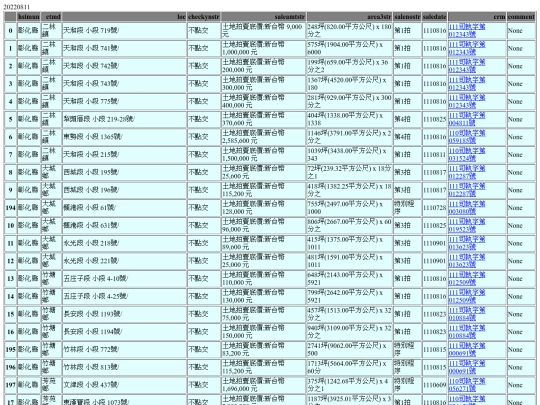Open the 059185號 crm link in row 6
Image resolution: width=540 pixels, height=405 pixels.
[467, 137]
